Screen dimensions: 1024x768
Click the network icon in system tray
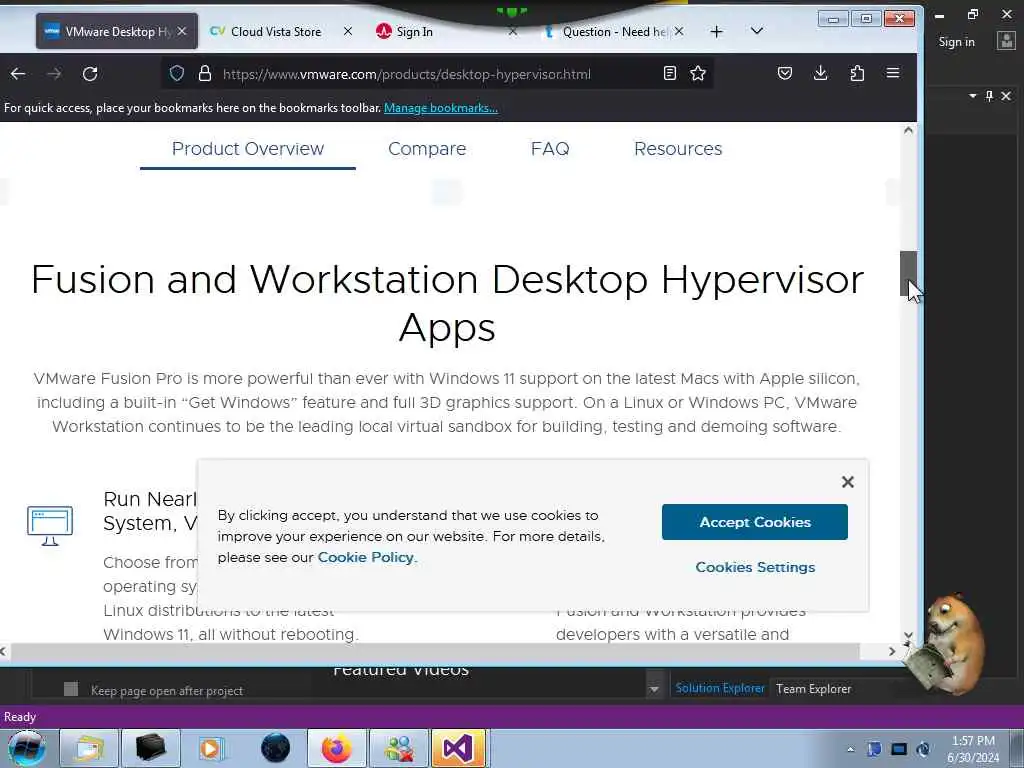[899, 749]
